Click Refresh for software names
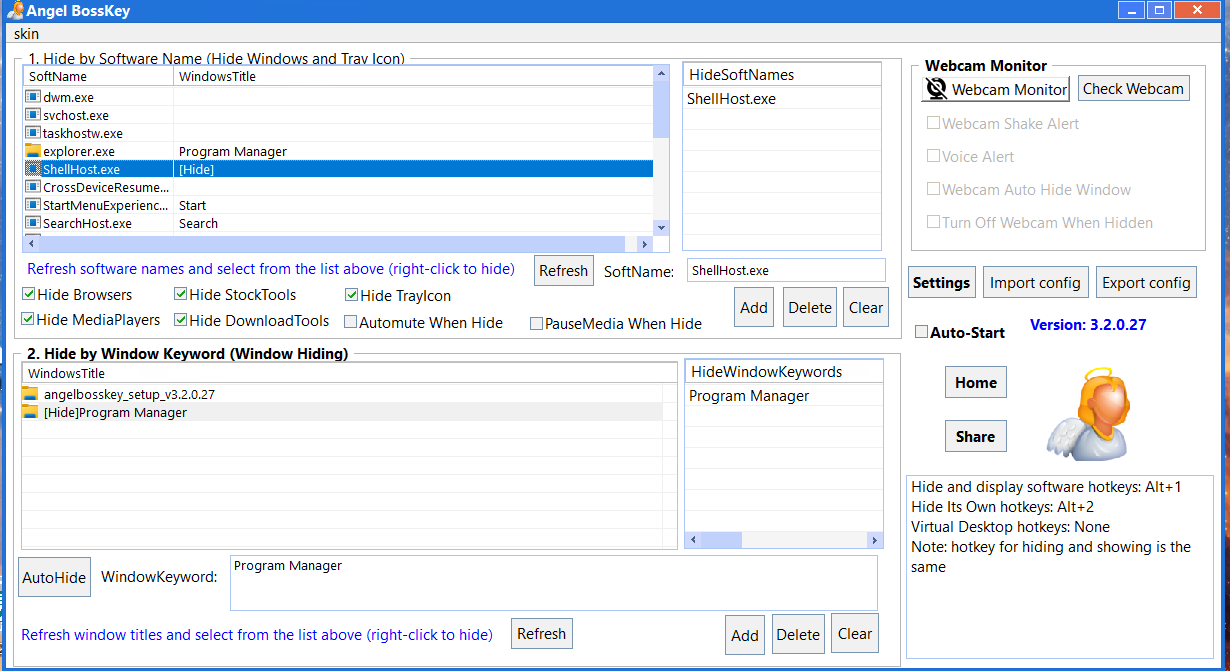Screen dimensions: 1230x671 click(563, 270)
